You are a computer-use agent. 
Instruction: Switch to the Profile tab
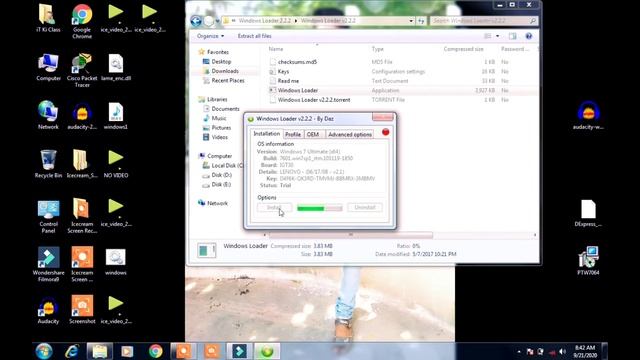[293, 134]
